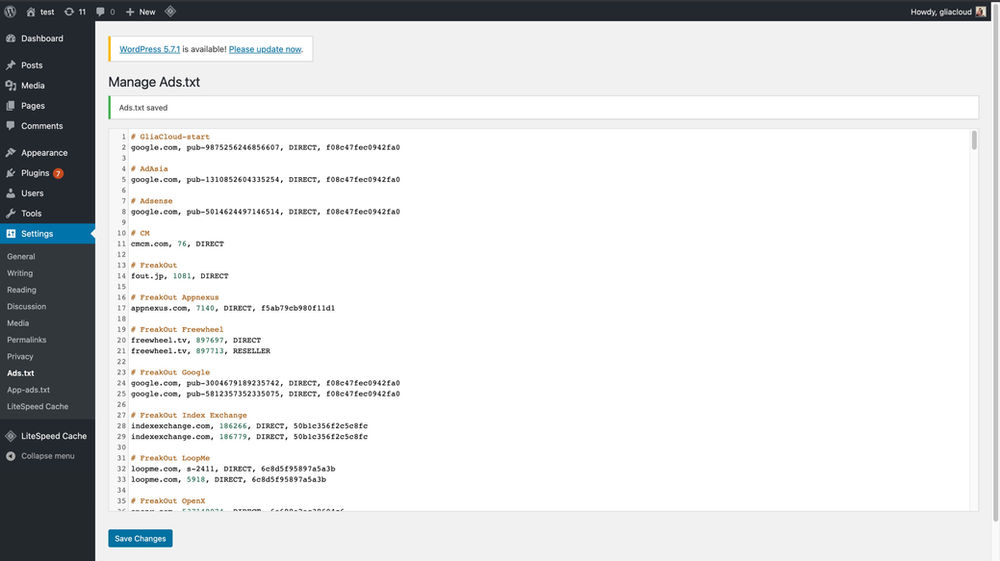Image resolution: width=1000 pixels, height=561 pixels.
Task: Visit the test site home link
Action: click(40, 11)
